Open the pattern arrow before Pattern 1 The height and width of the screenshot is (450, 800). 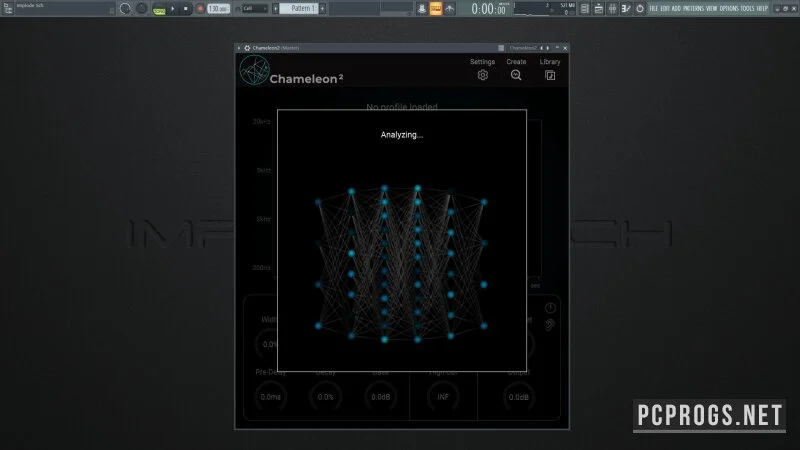pyautogui.click(x=276, y=9)
